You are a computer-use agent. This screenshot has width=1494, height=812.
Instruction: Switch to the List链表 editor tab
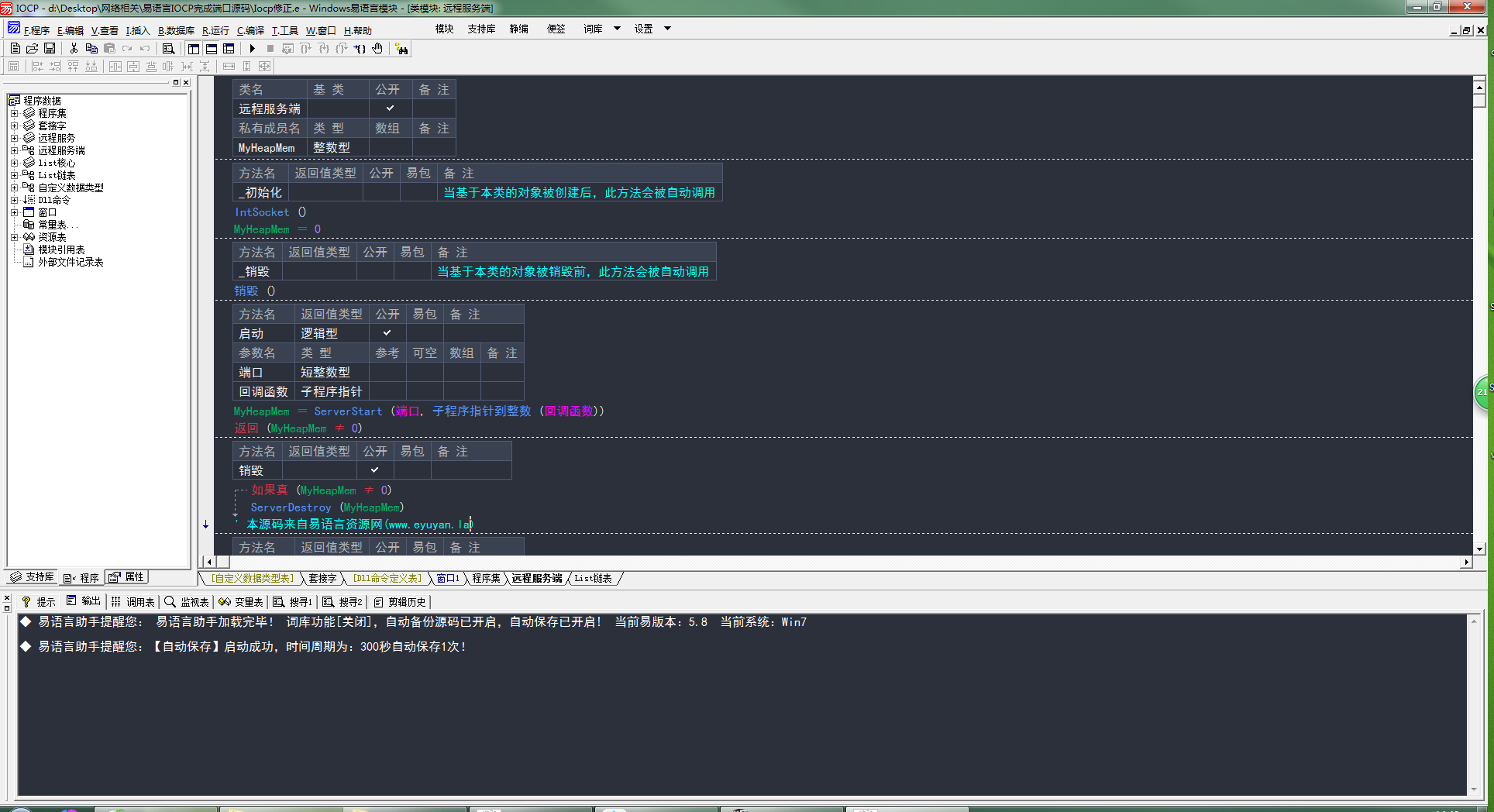[x=593, y=578]
